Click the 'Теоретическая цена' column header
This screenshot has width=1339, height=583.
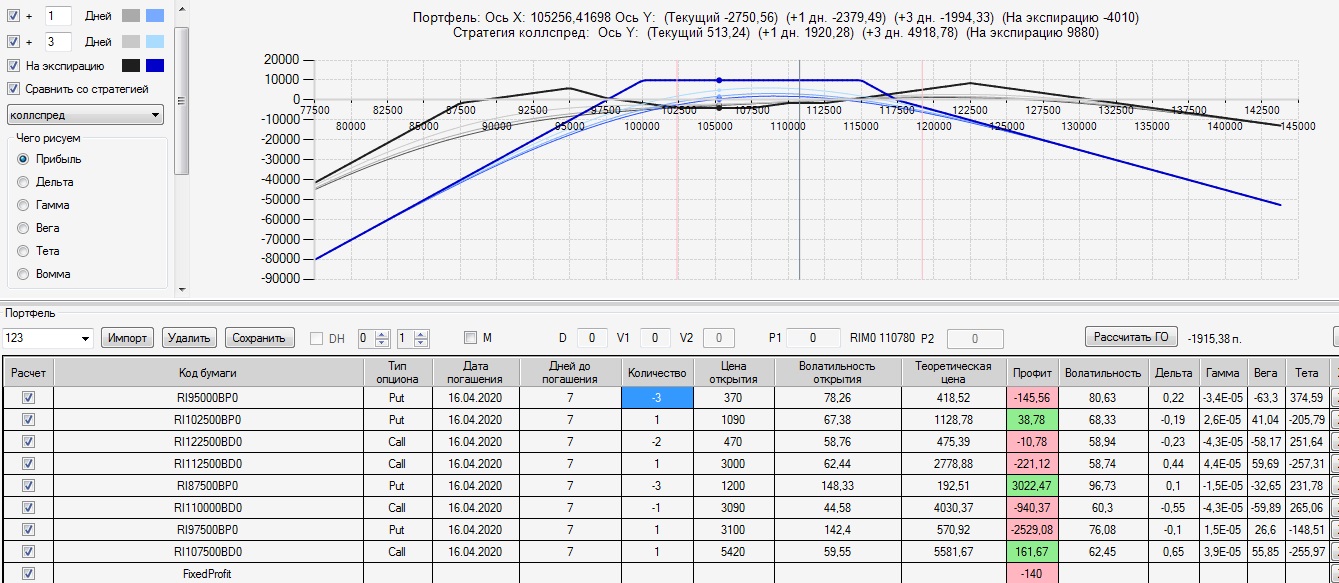(x=954, y=372)
